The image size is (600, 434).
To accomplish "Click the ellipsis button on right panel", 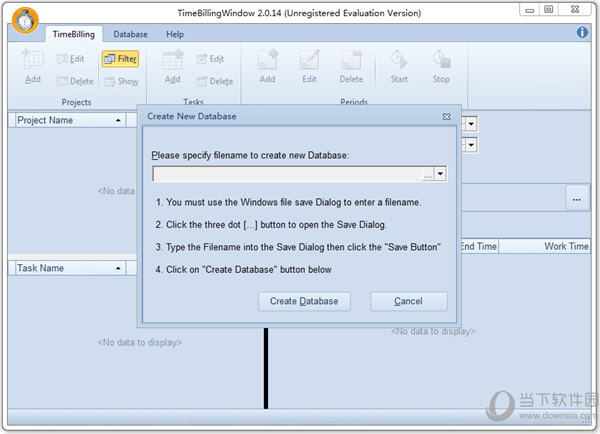I will [x=577, y=199].
